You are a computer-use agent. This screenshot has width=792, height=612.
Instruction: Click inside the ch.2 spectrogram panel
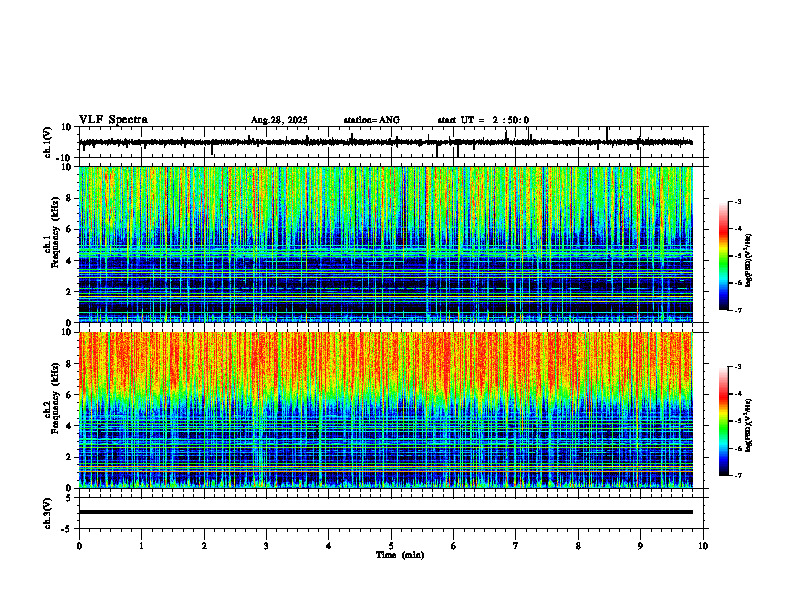[385, 410]
